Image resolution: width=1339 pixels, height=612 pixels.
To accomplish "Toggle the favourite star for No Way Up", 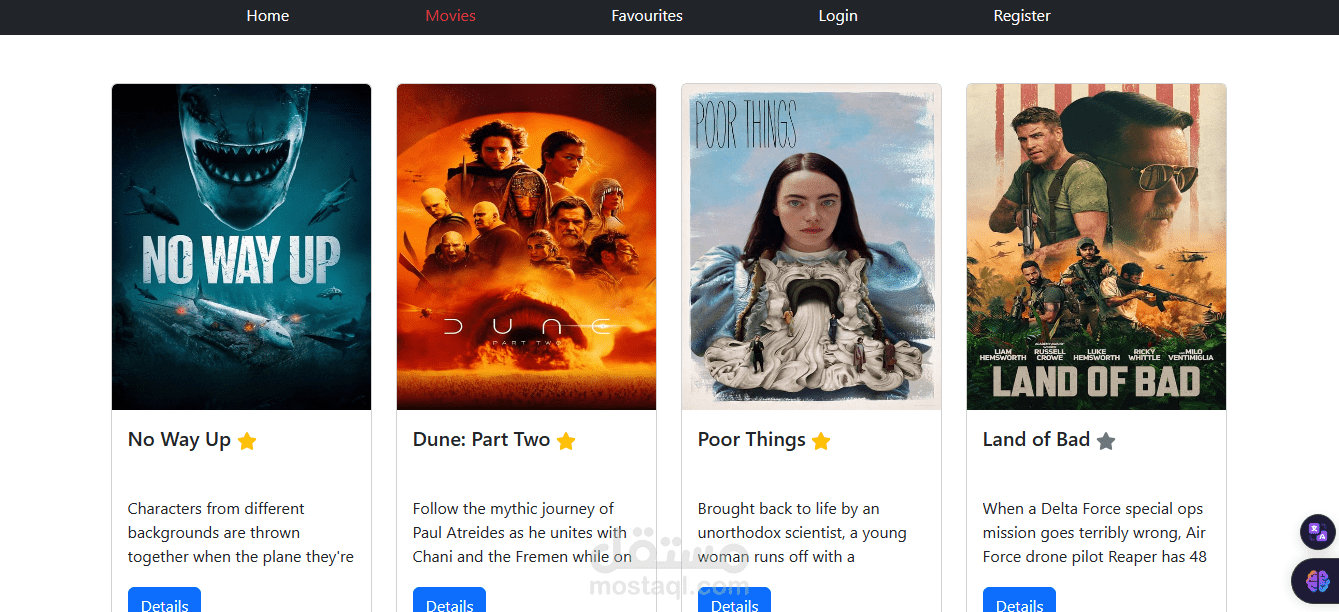I will coord(247,441).
